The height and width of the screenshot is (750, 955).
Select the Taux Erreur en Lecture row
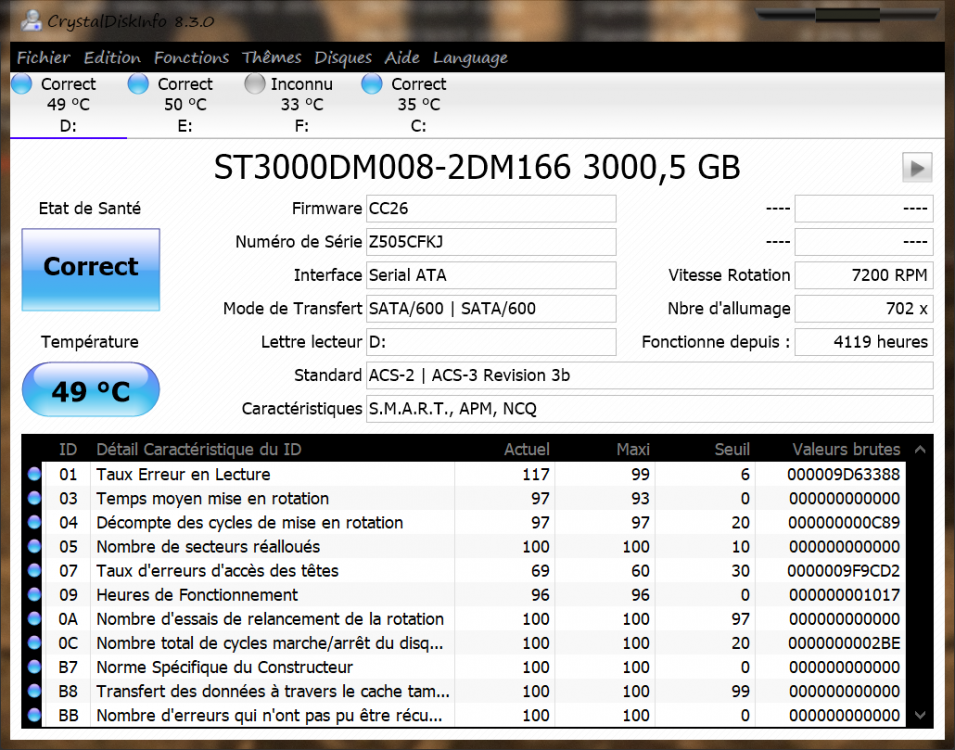click(x=270, y=475)
